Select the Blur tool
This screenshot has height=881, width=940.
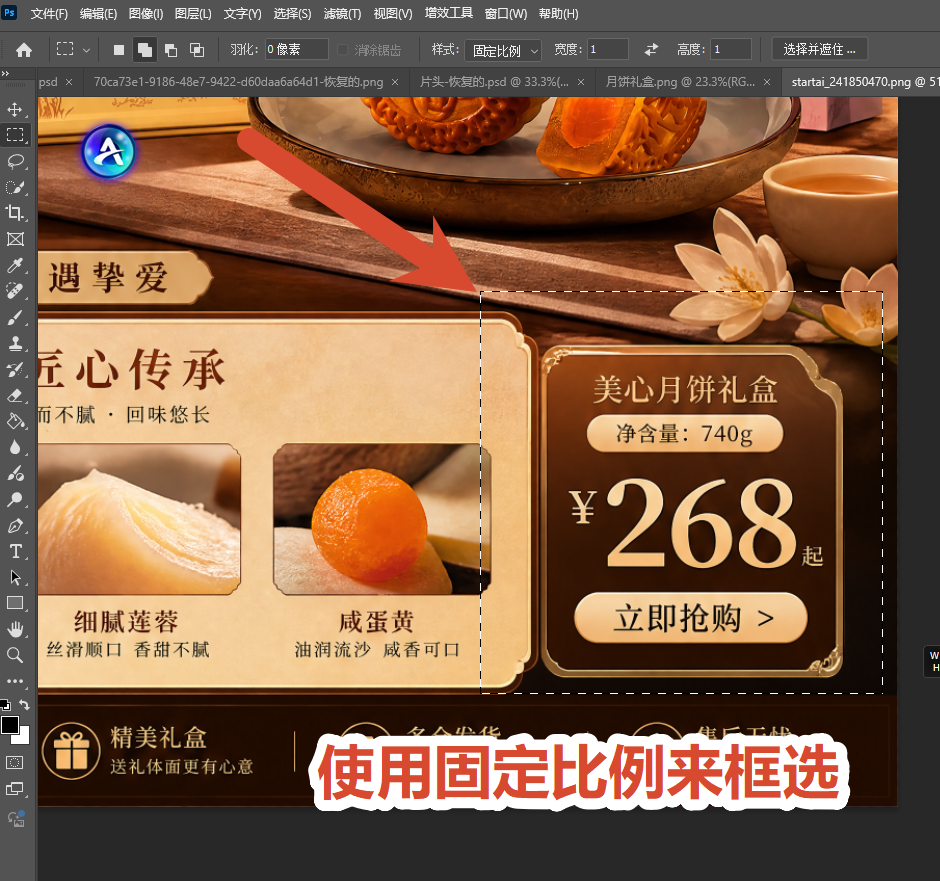(15, 448)
